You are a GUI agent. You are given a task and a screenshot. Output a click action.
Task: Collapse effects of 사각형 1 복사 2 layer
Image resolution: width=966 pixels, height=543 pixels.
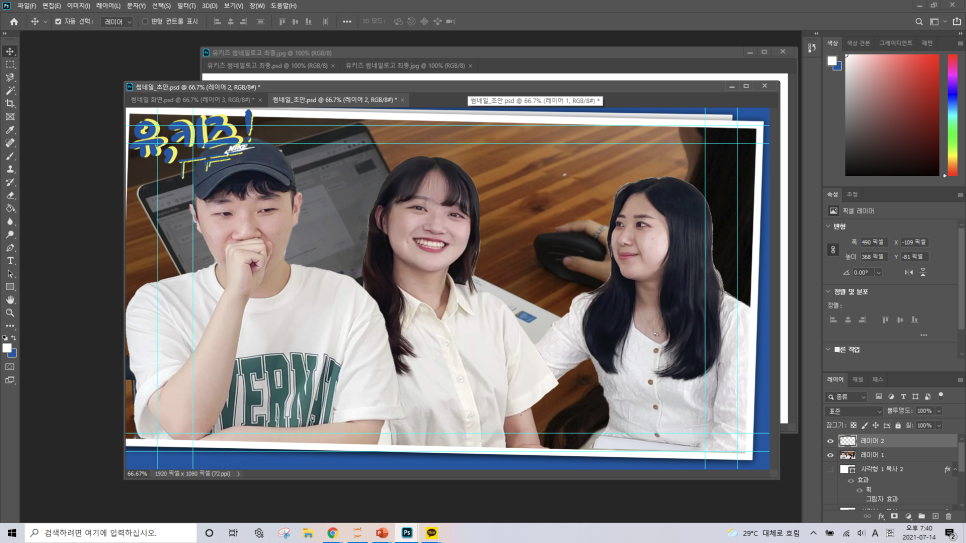(956, 470)
